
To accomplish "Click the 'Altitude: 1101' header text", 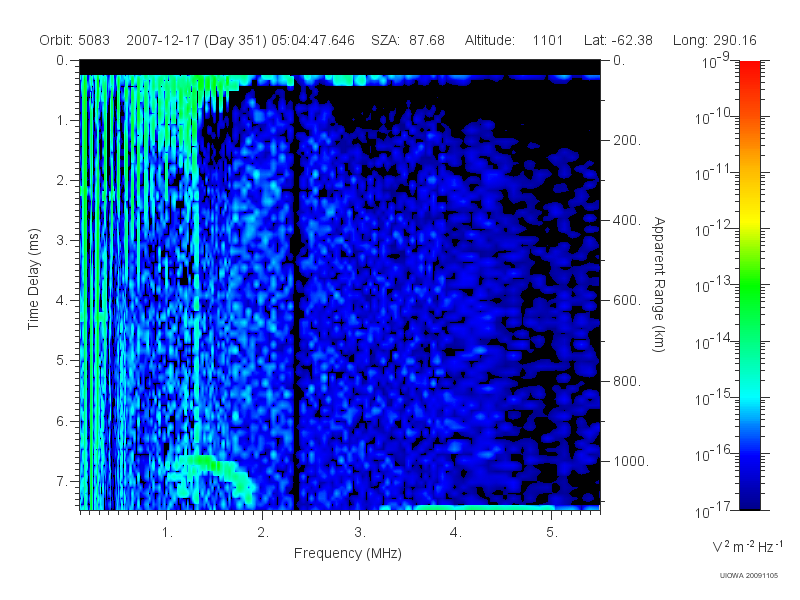I will click(513, 40).
